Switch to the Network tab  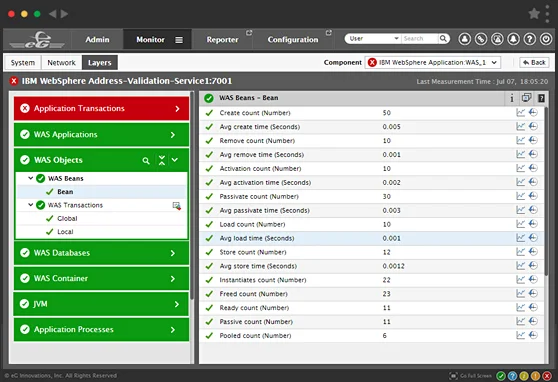tap(62, 63)
